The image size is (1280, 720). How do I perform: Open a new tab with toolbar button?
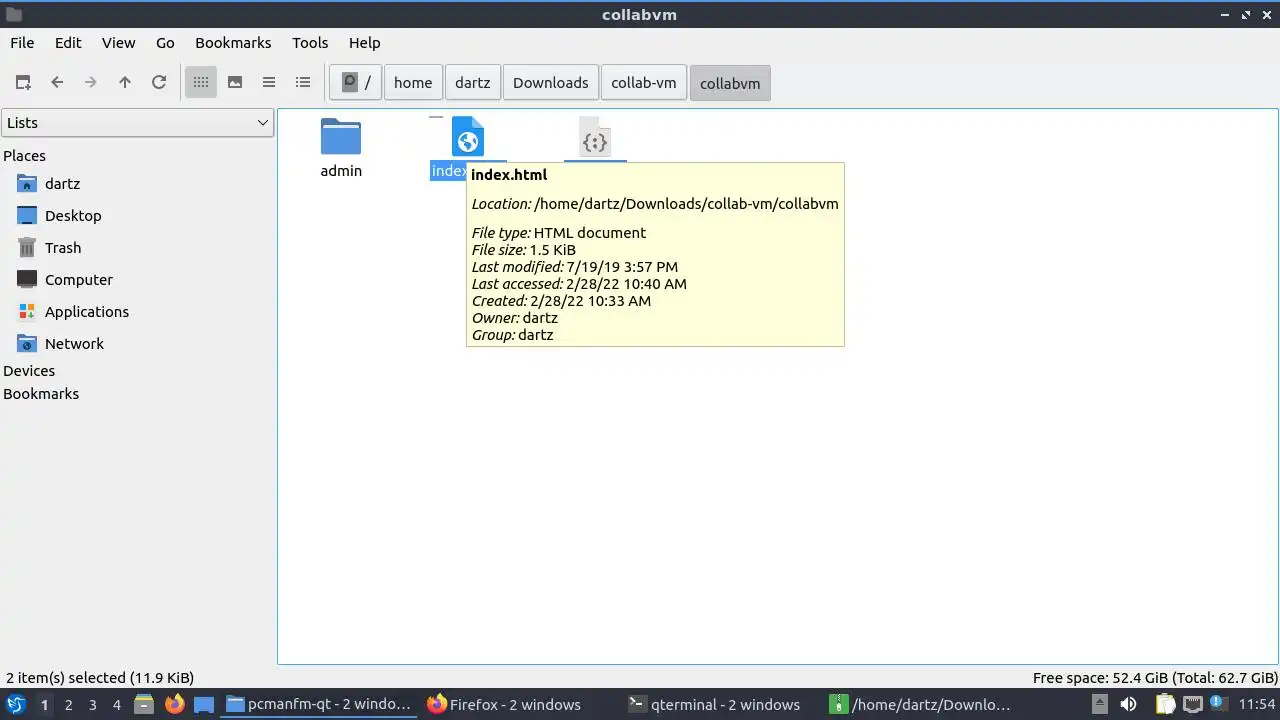tap(23, 83)
